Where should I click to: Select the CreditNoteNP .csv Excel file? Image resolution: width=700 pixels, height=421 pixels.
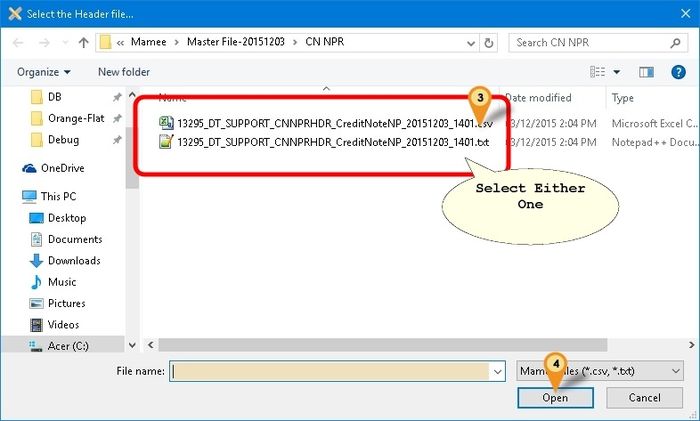(x=331, y=122)
